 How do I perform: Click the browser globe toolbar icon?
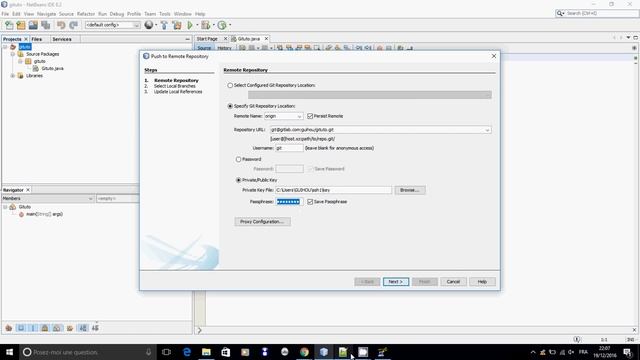(x=149, y=25)
